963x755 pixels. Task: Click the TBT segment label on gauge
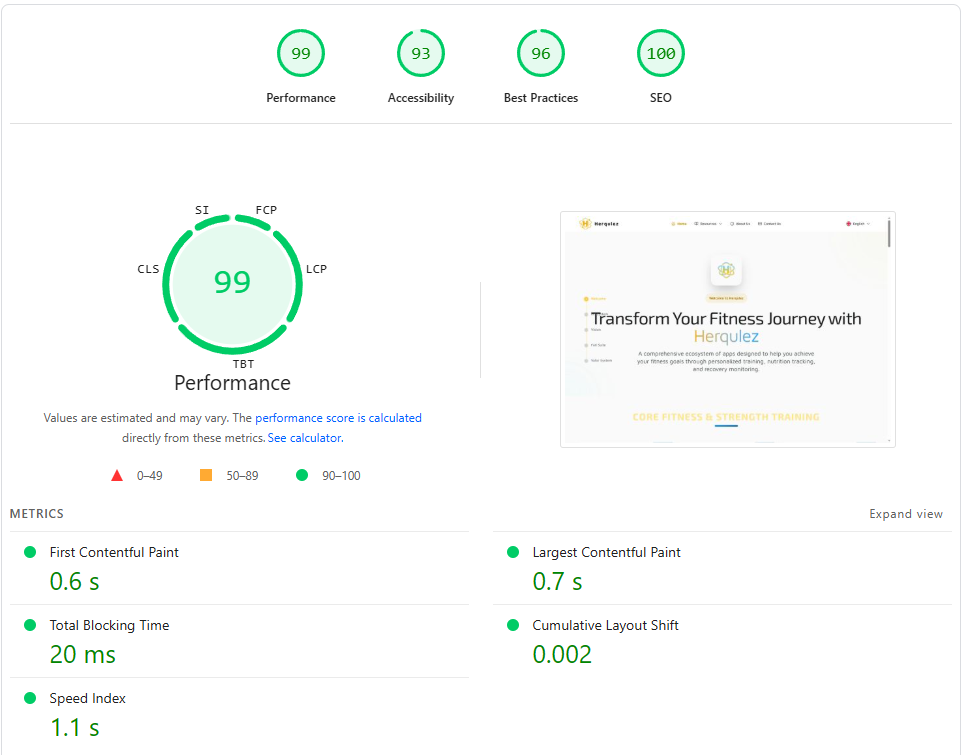click(243, 364)
